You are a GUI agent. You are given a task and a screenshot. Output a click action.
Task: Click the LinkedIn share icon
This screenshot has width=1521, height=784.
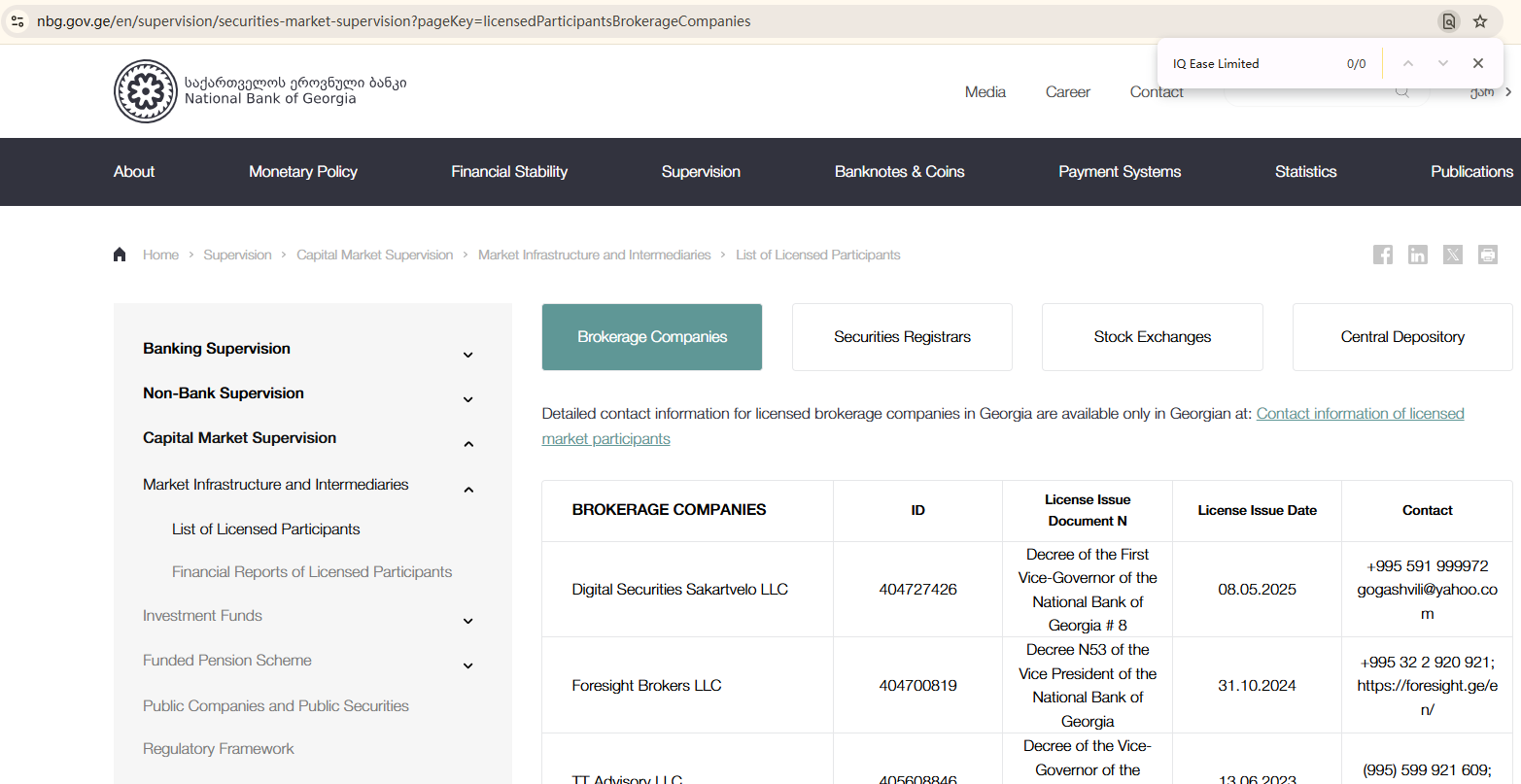[x=1417, y=255]
